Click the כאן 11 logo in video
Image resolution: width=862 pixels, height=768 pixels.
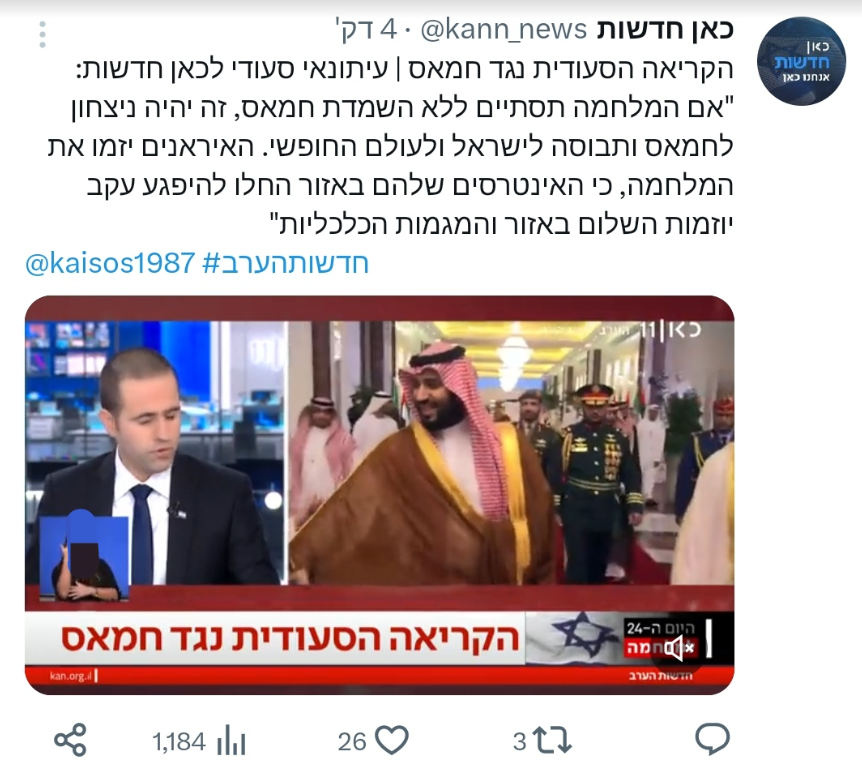[x=671, y=330]
